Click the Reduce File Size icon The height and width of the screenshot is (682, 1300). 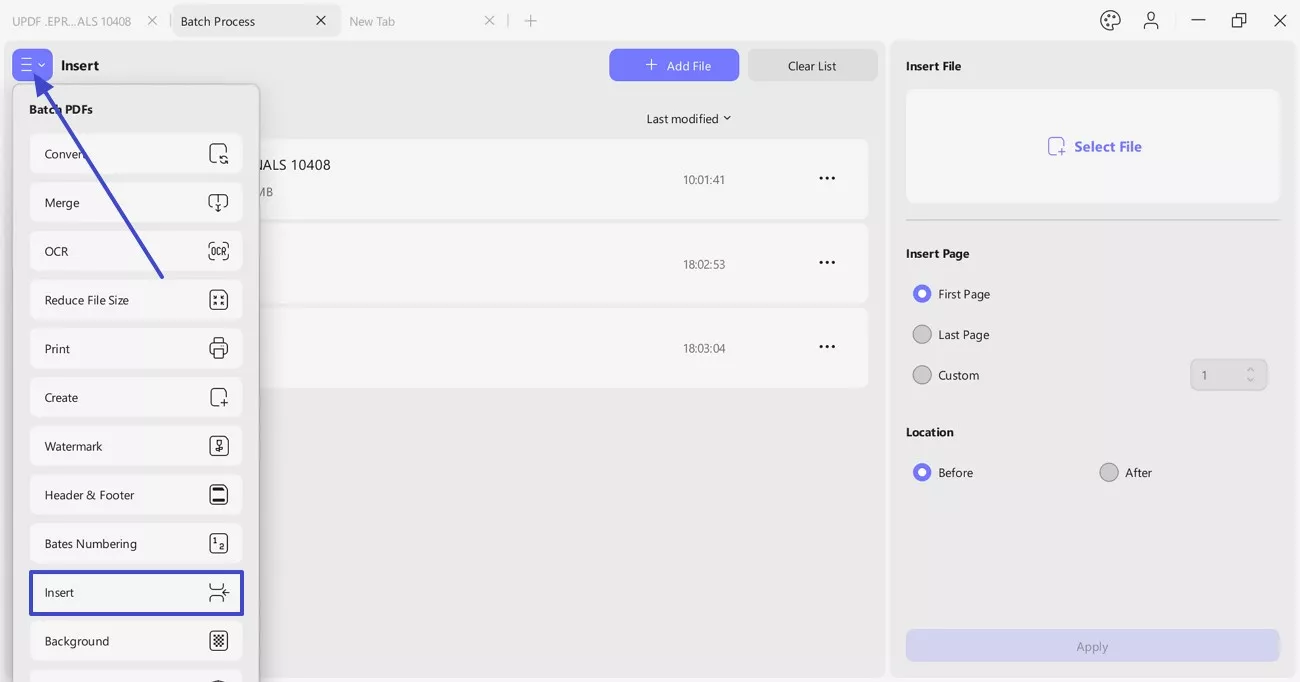pos(218,300)
